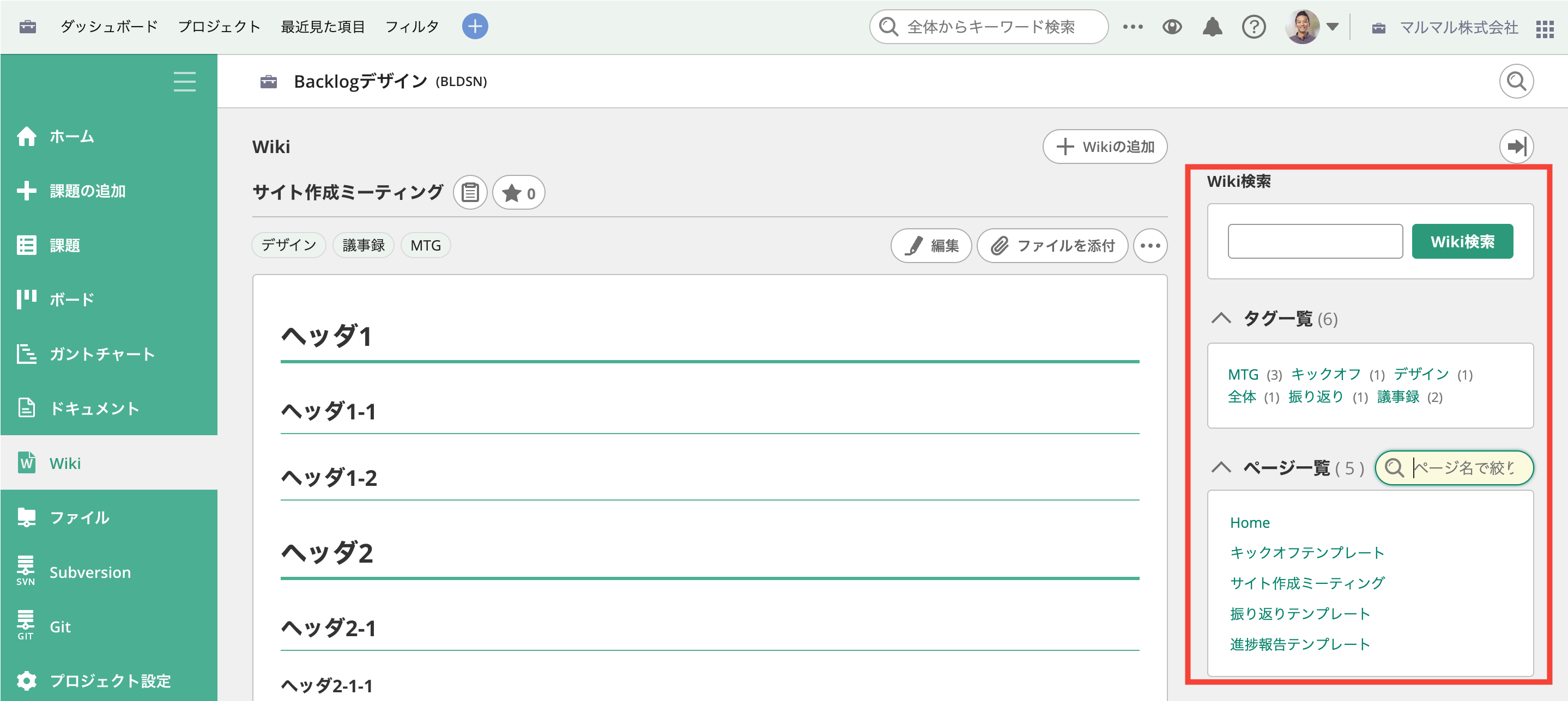The image size is (1568, 701).
Task: Open 振り返りテンプレート page link
Action: pos(1299,613)
